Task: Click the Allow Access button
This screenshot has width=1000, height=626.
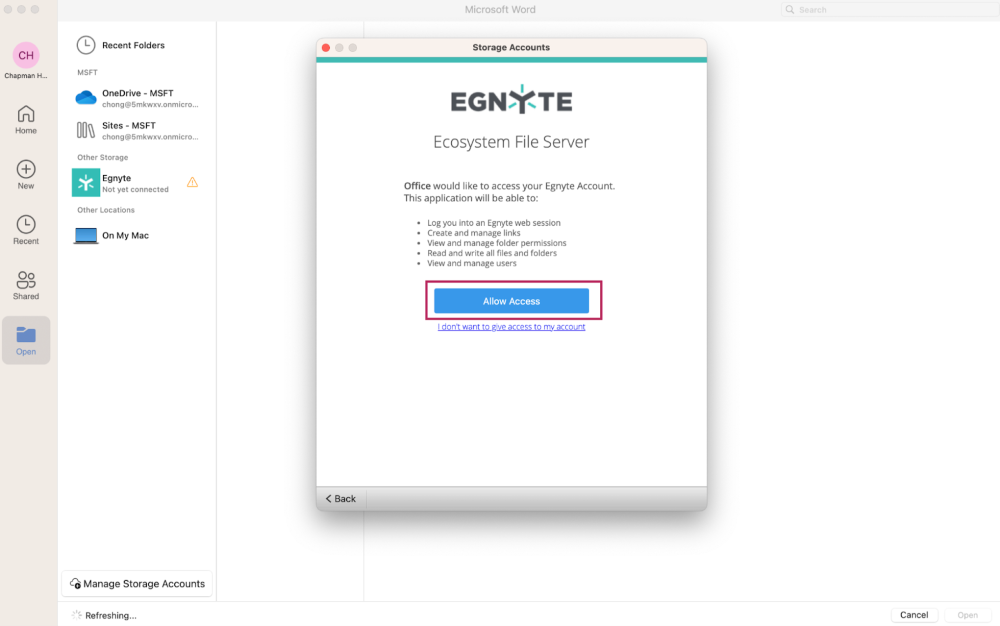Action: coord(511,301)
